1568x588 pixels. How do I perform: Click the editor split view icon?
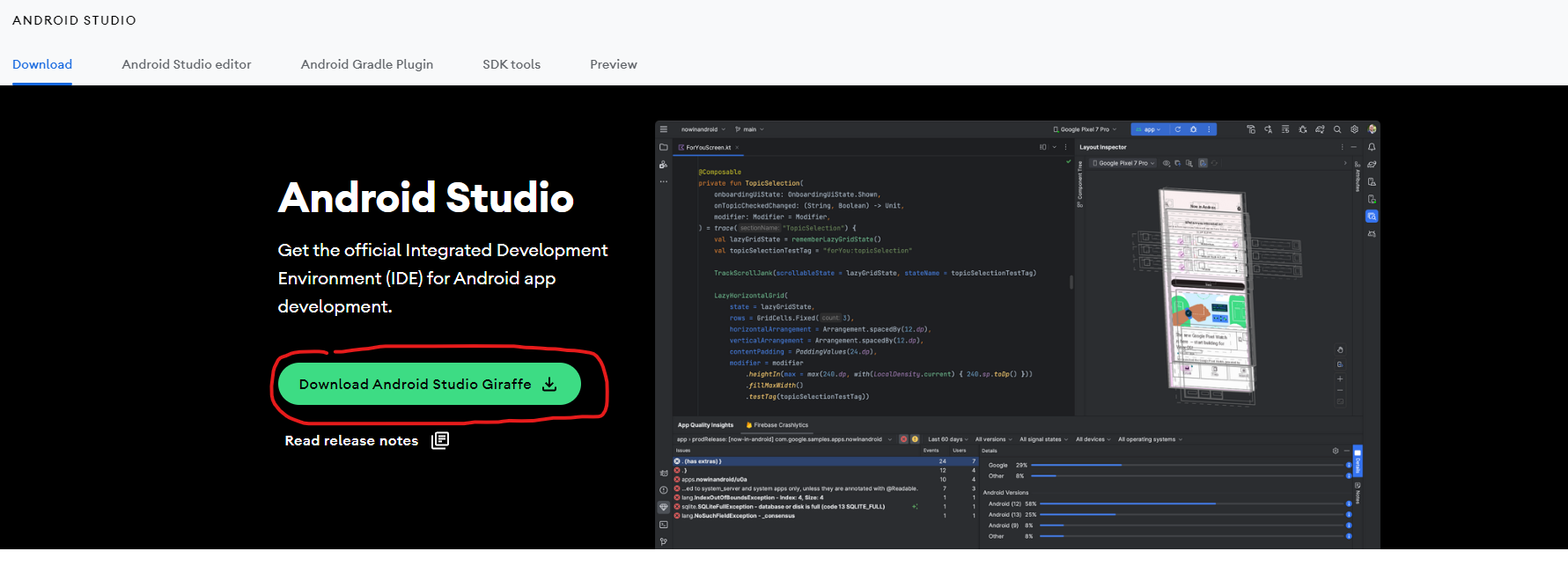click(1043, 147)
